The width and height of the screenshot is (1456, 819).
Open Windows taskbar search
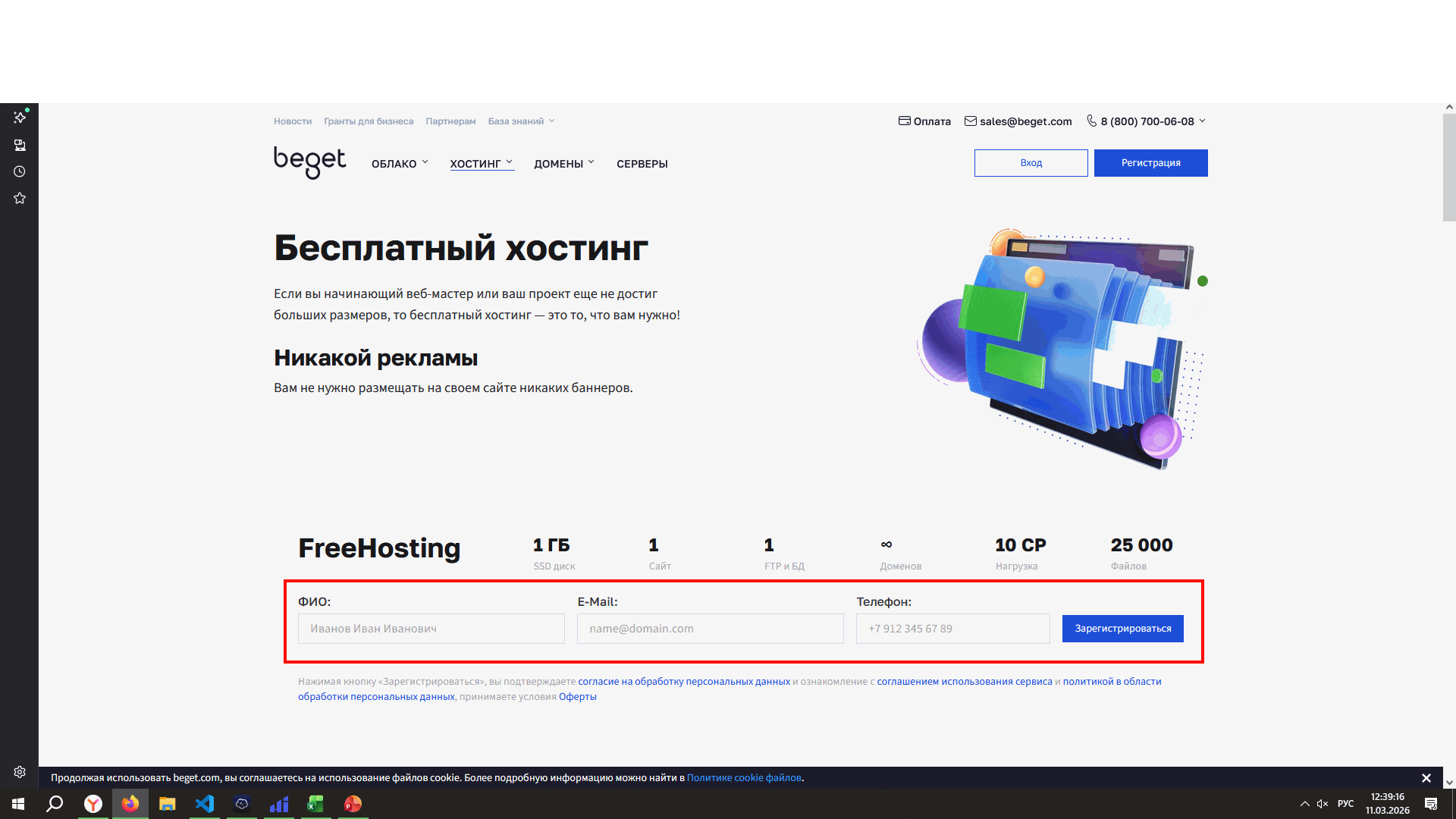click(55, 804)
